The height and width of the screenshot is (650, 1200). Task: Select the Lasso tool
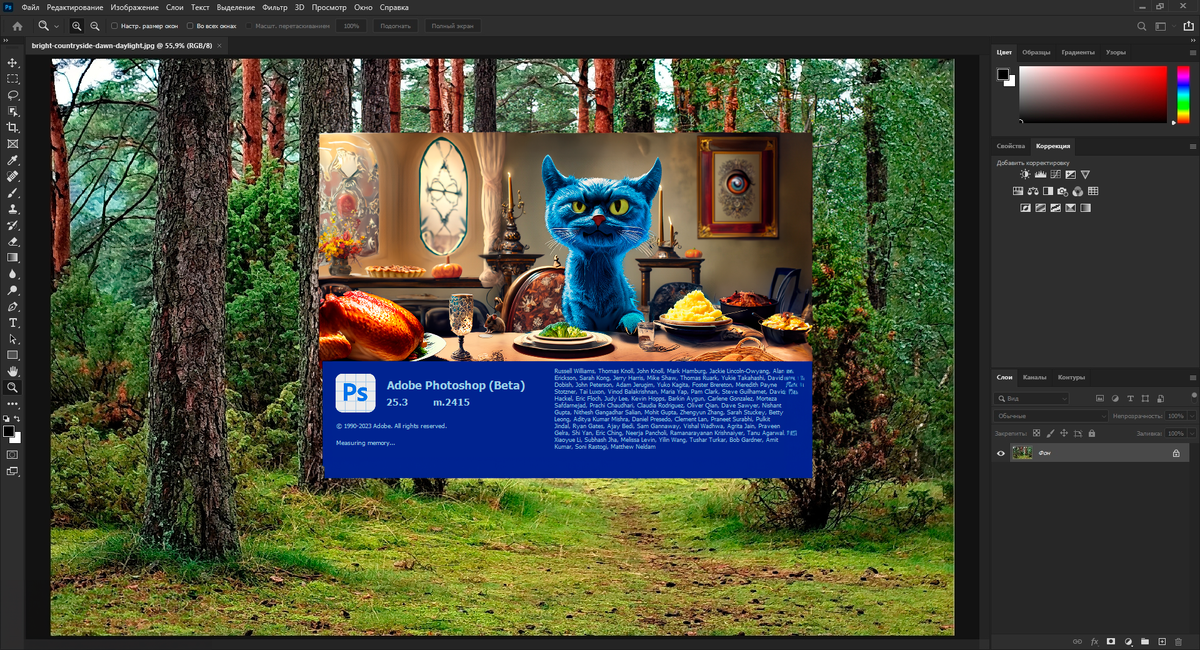(x=13, y=95)
